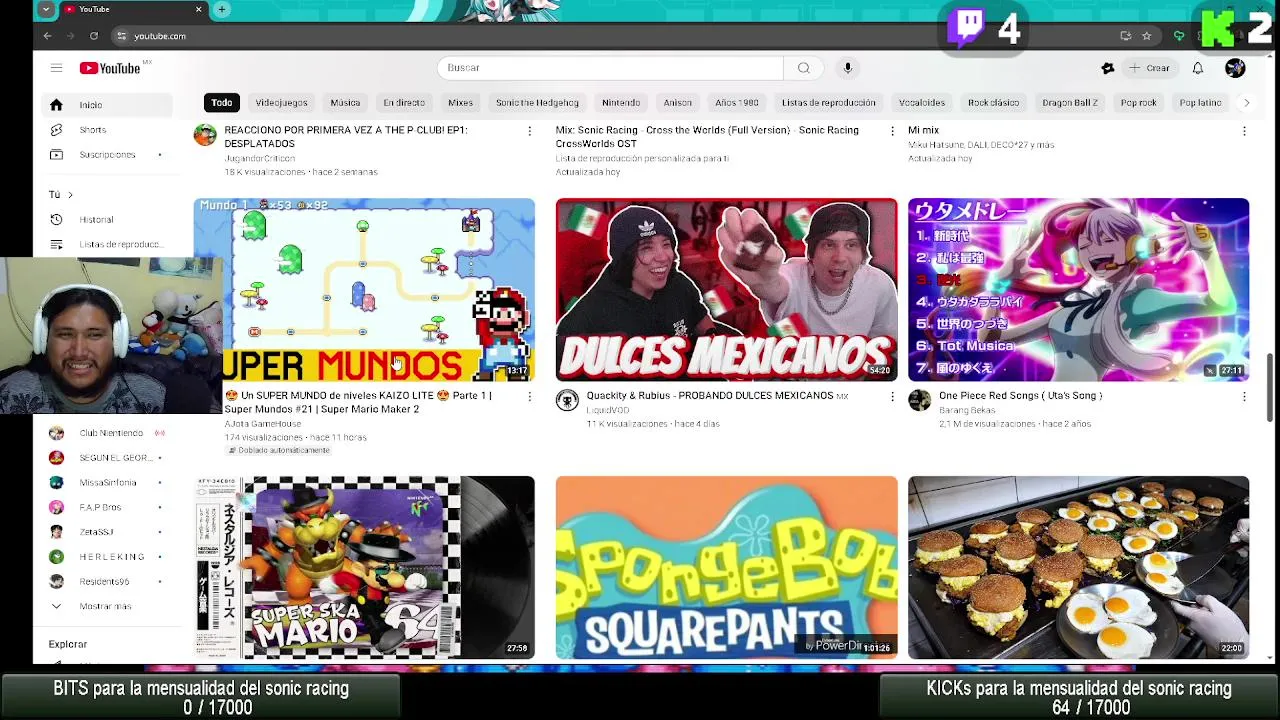This screenshot has width=1280, height=720.
Task: Open options for REACCIONO POR PRIMERA VEZ video
Action: 529,131
